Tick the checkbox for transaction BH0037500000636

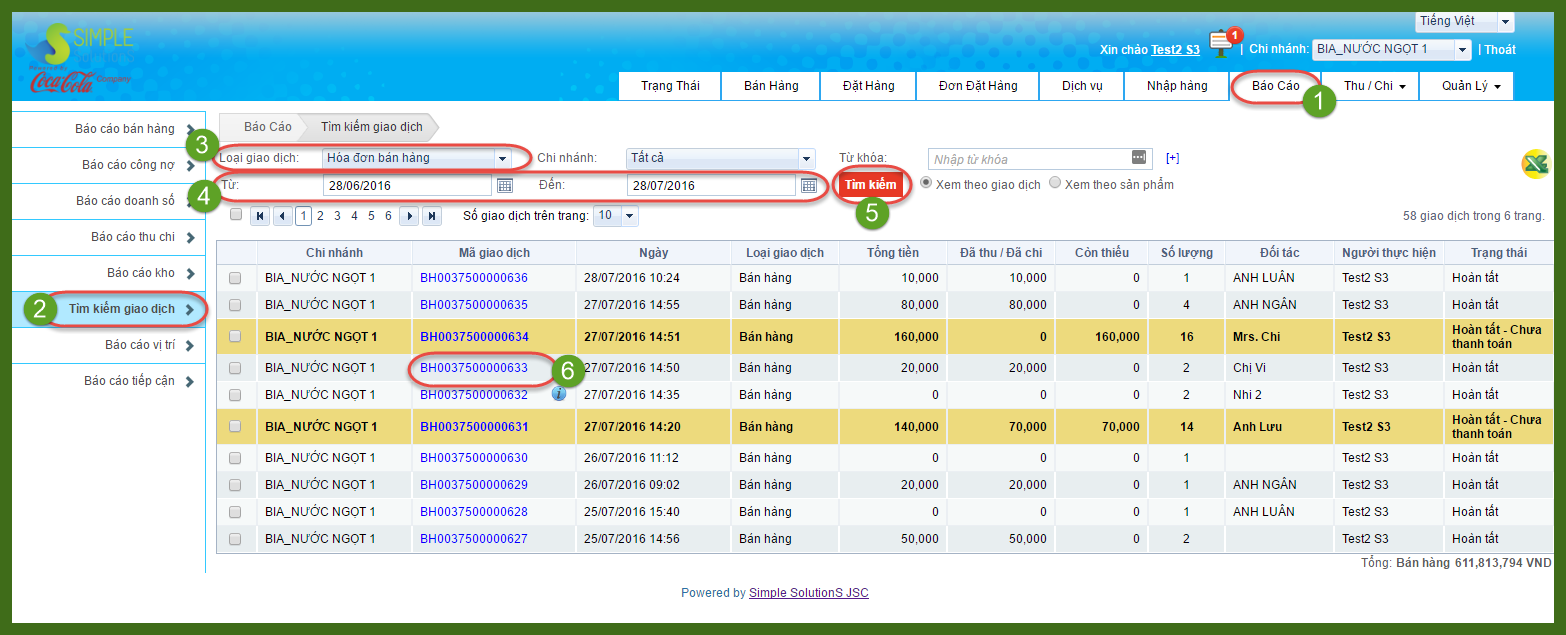pos(235,278)
